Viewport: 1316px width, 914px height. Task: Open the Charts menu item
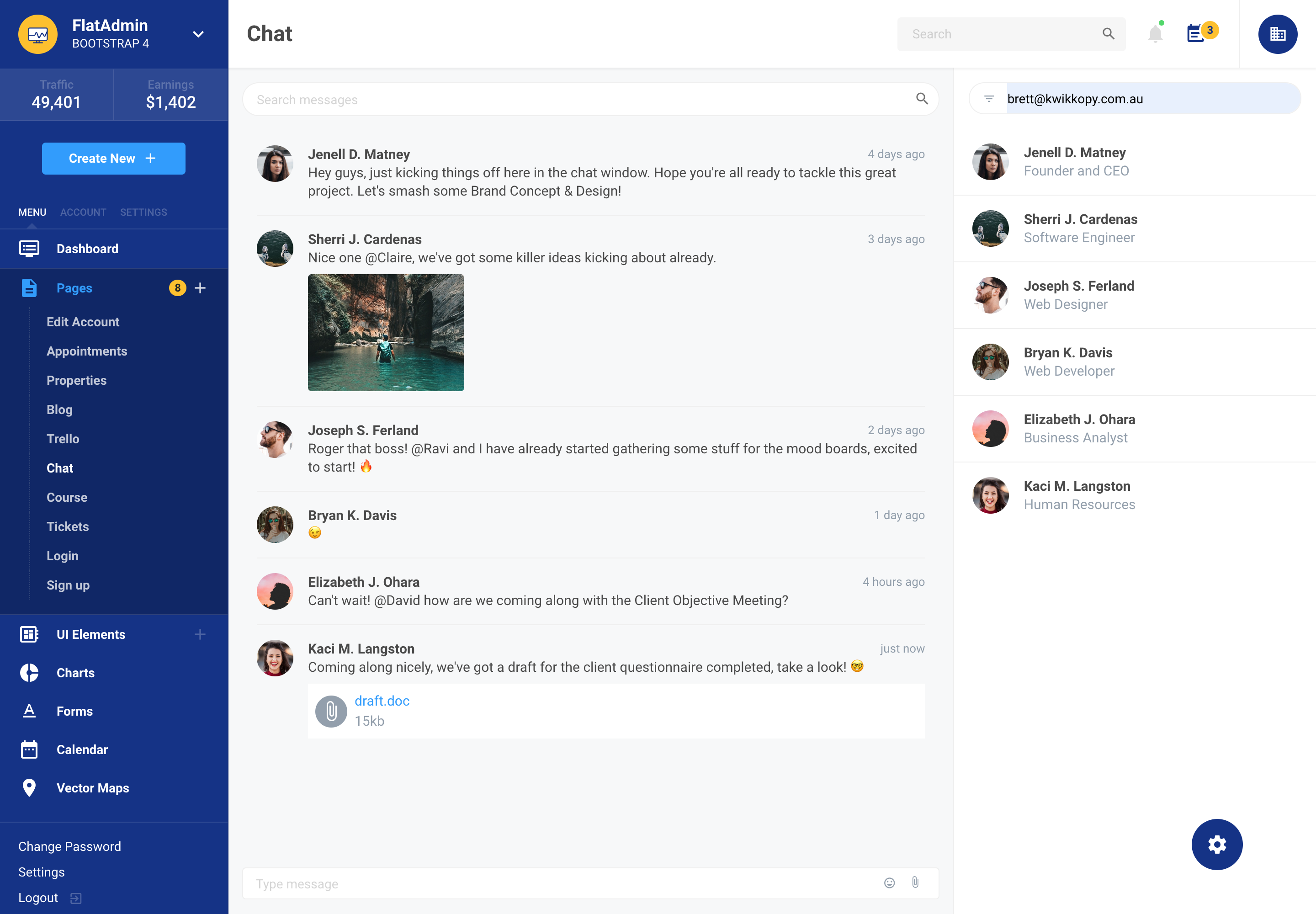tap(75, 673)
